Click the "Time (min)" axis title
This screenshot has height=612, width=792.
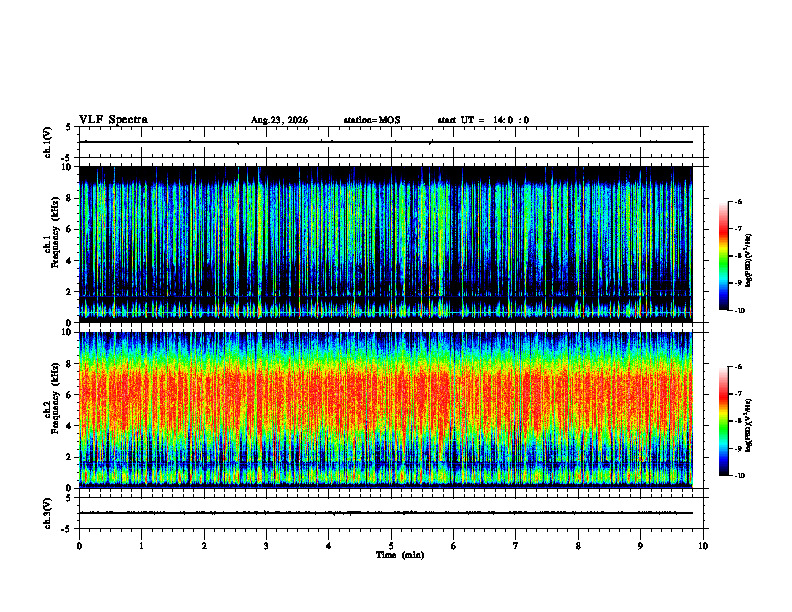[x=400, y=555]
